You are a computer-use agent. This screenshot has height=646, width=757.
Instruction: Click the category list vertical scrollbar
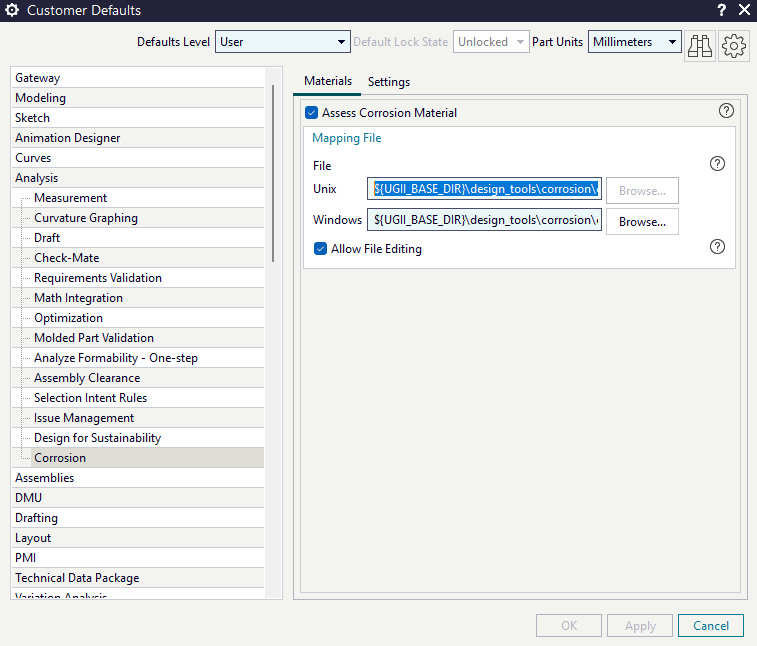[x=273, y=170]
